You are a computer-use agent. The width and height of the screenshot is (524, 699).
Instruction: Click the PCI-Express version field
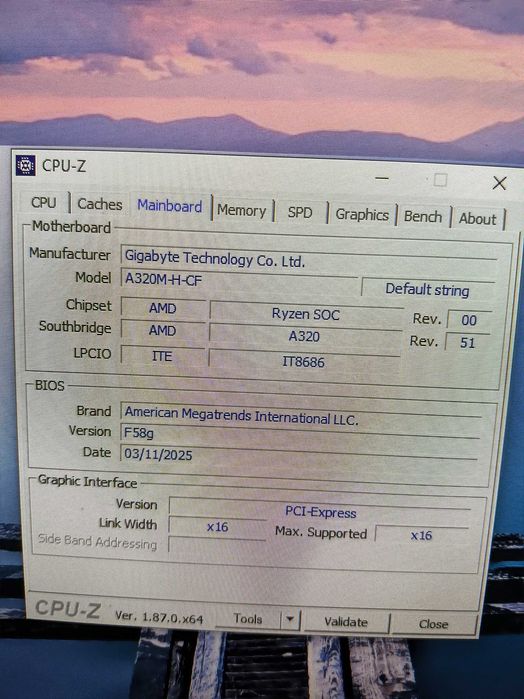pyautogui.click(x=320, y=512)
